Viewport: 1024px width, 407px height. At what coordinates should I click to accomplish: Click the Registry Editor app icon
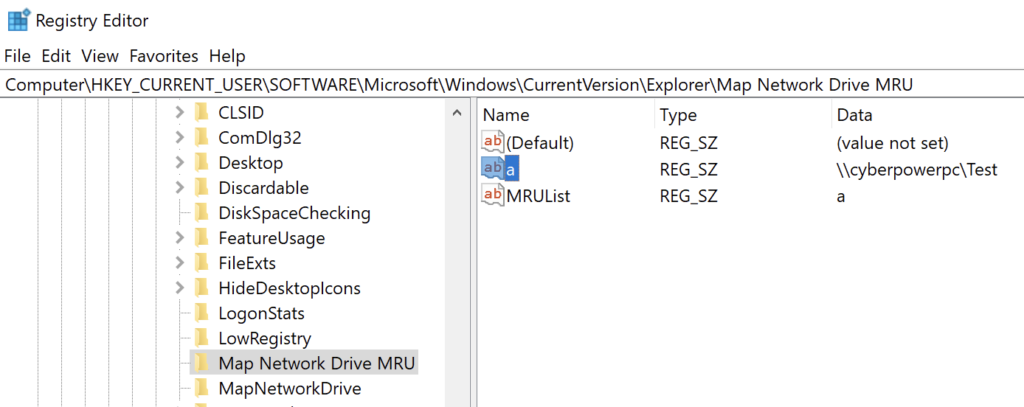tap(17, 19)
